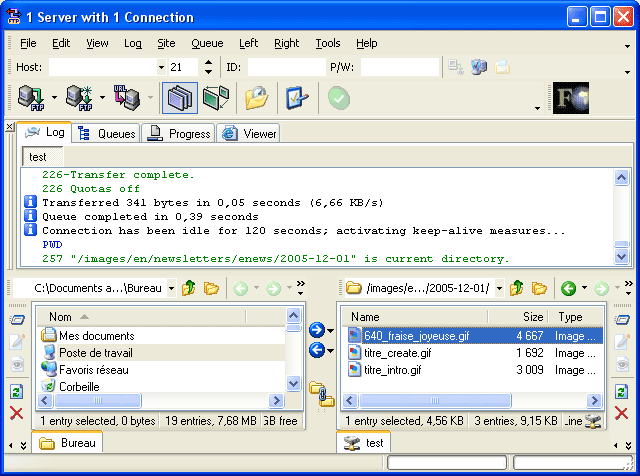Click the transfer left blue arrow button
This screenshot has height=476, width=640.
click(x=318, y=349)
